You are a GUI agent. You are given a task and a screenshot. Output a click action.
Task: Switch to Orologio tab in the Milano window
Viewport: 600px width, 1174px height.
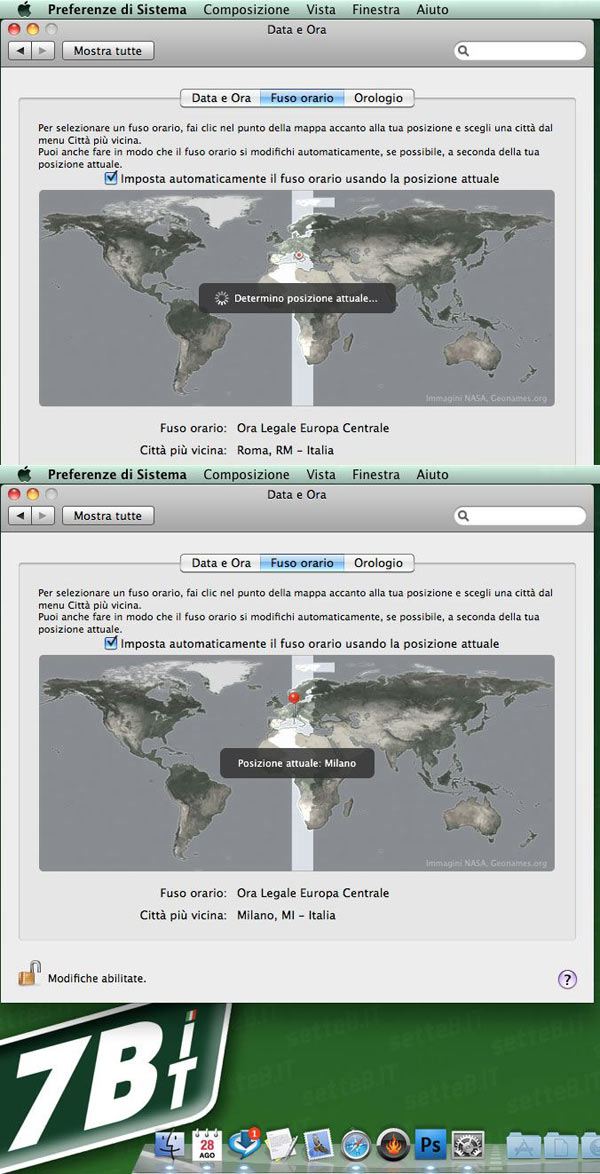click(x=379, y=563)
